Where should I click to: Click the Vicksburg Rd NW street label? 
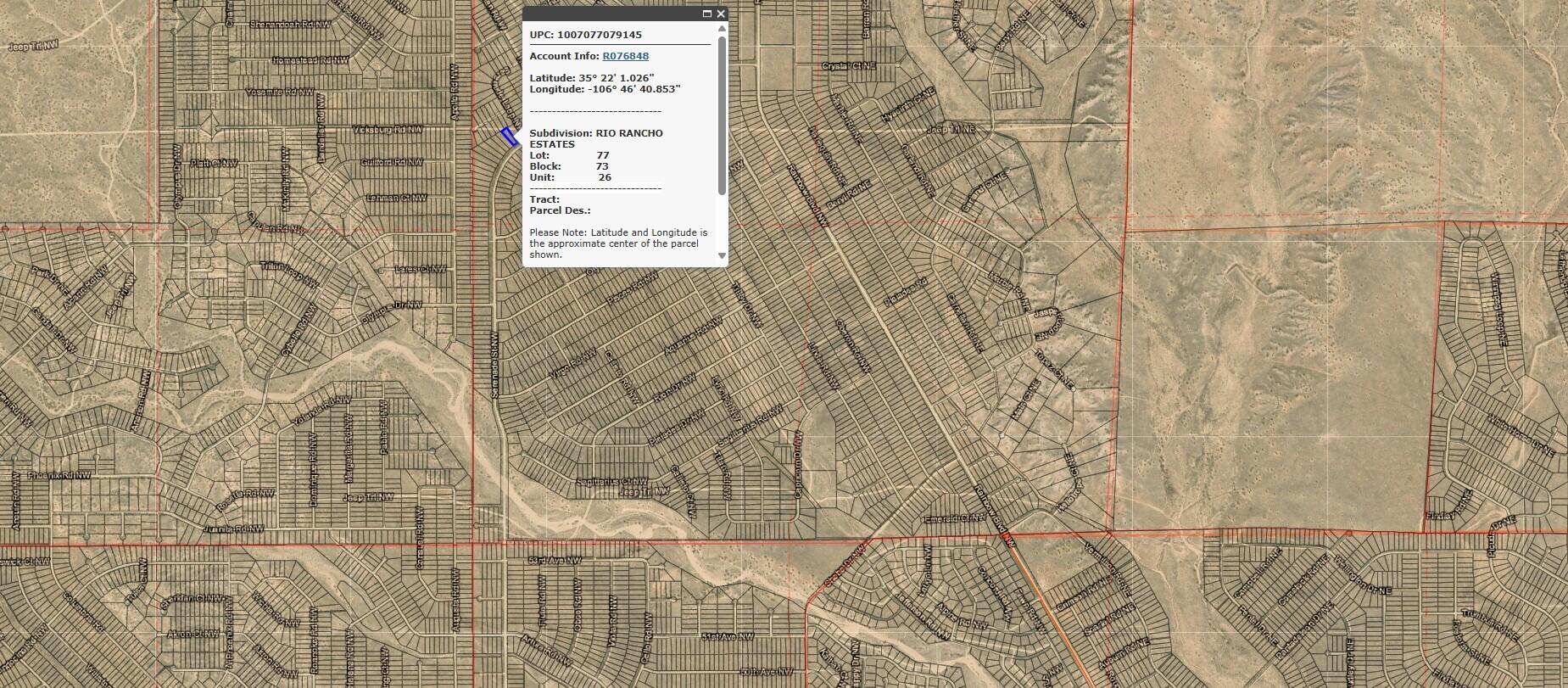tap(388, 130)
